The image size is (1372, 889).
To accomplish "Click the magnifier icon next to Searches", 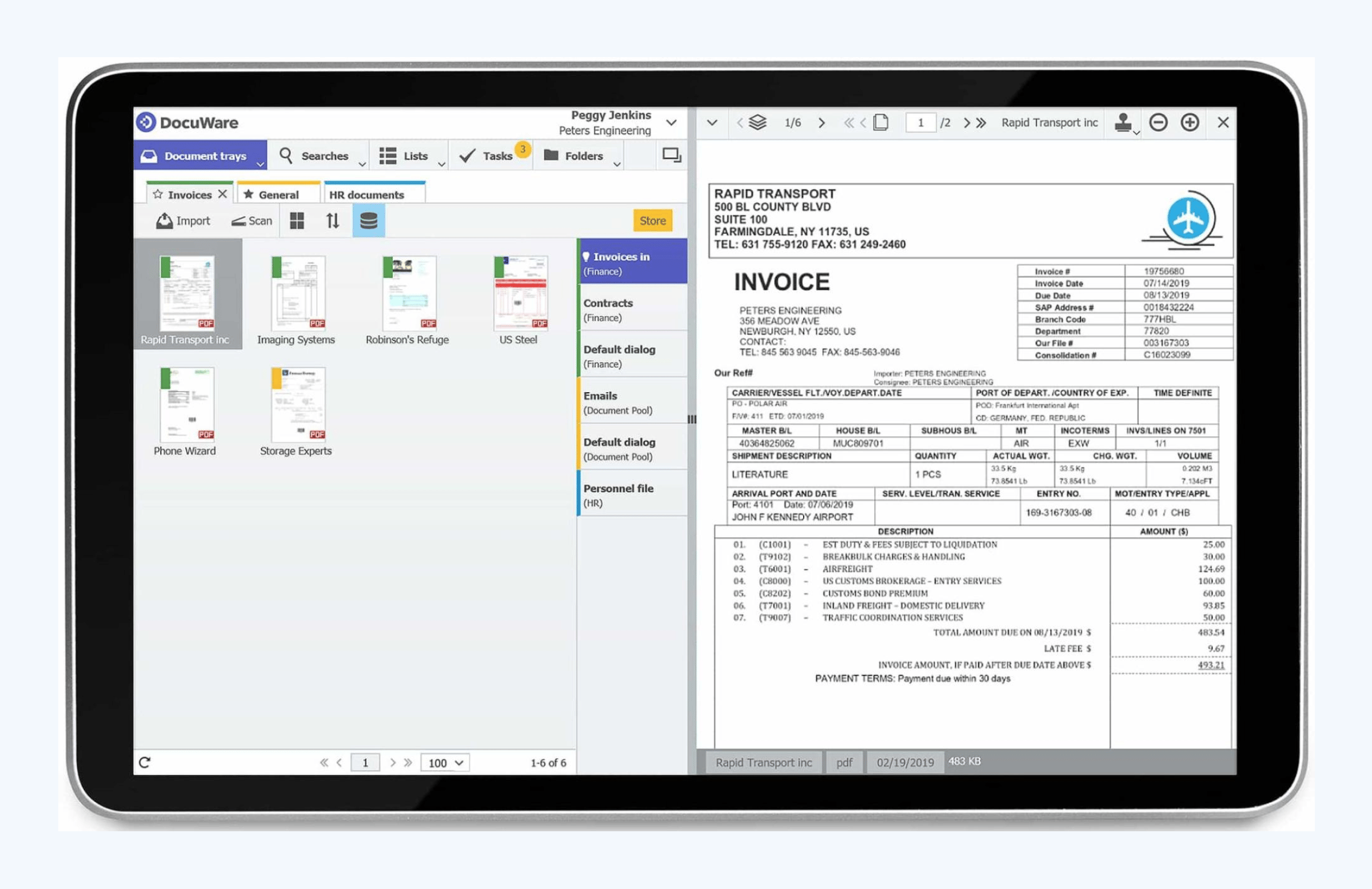I will coord(285,155).
